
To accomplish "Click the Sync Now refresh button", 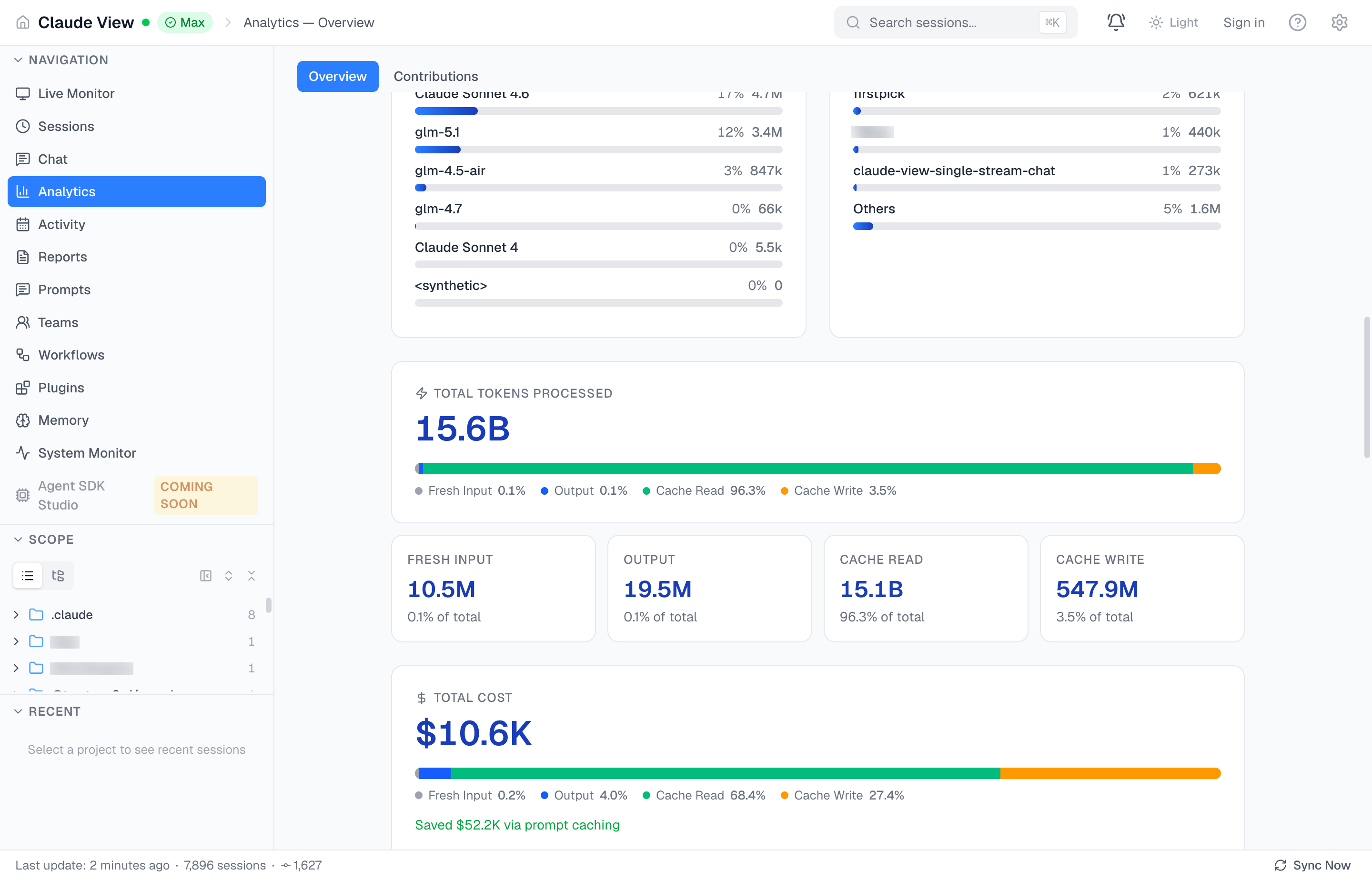I will tap(1312, 865).
